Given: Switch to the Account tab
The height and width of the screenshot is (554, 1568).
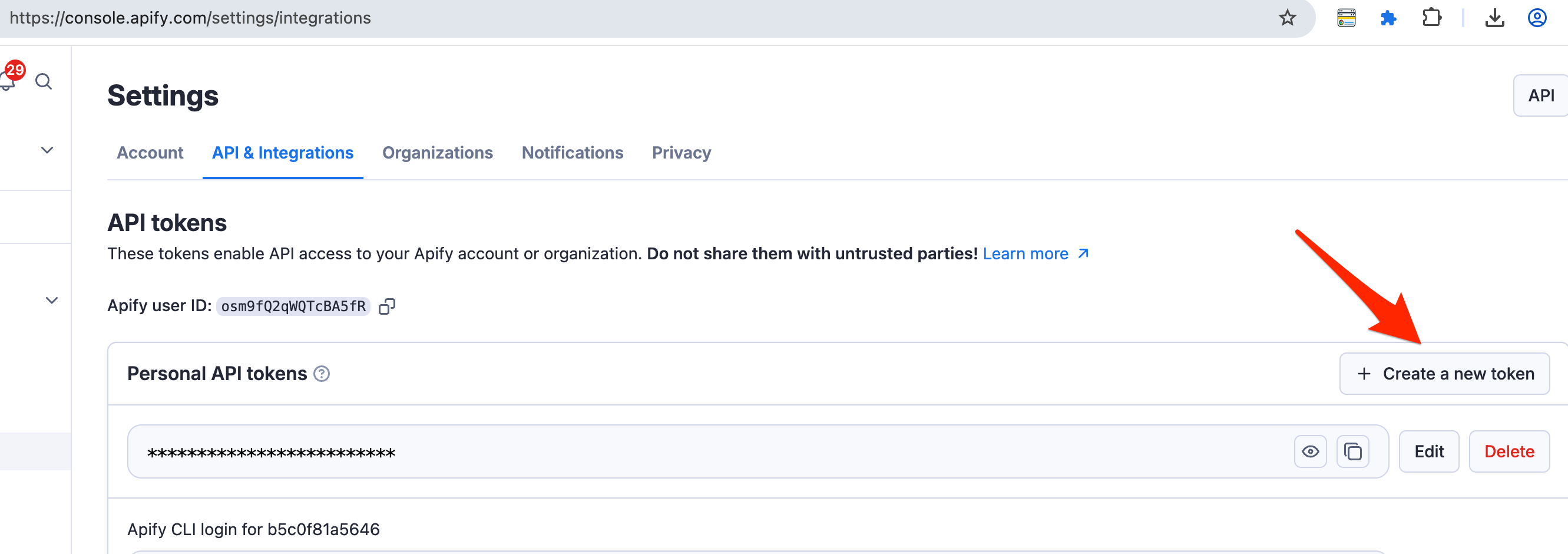Looking at the screenshot, I should (150, 153).
